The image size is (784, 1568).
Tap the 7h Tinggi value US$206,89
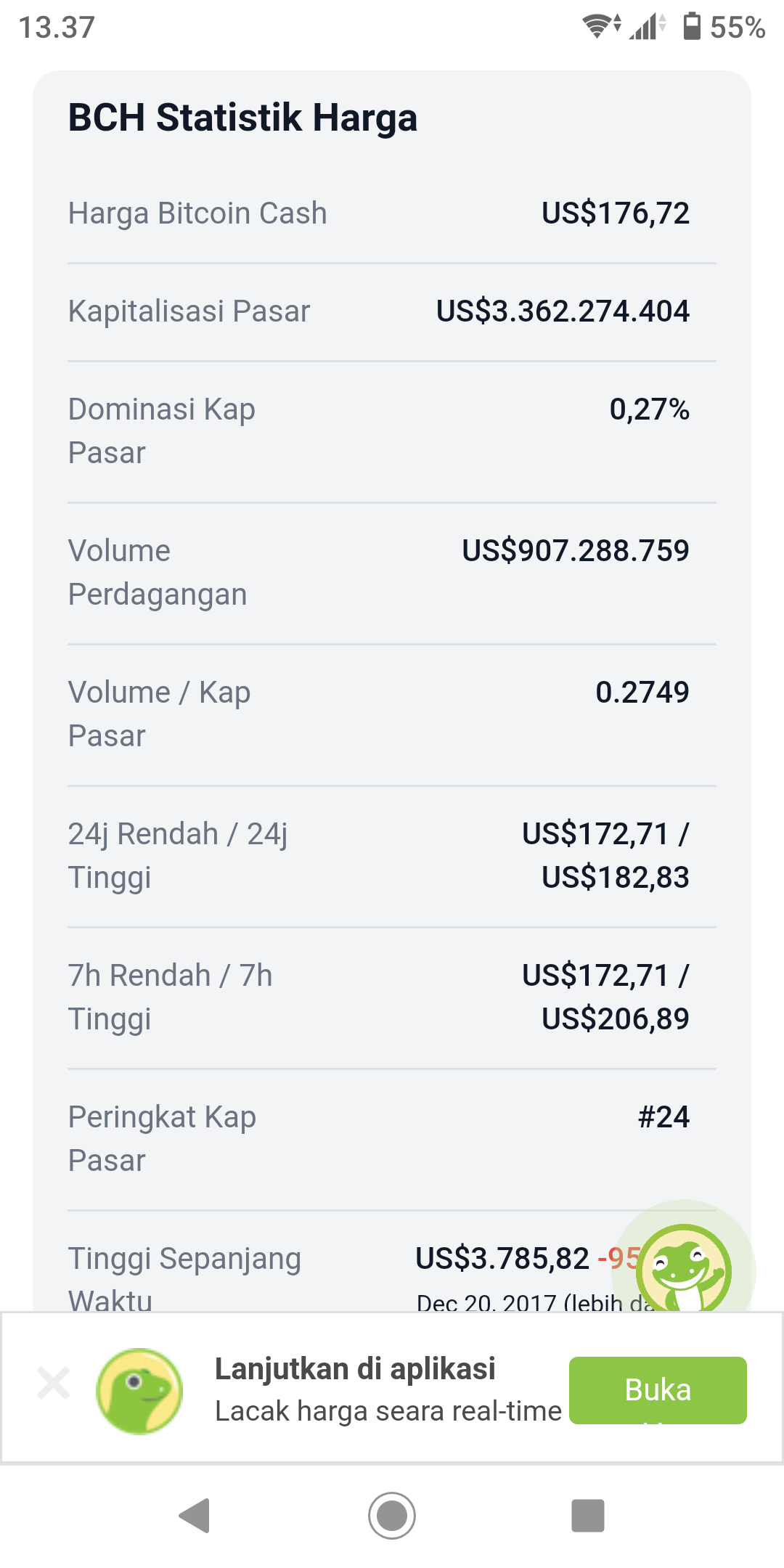point(616,1019)
